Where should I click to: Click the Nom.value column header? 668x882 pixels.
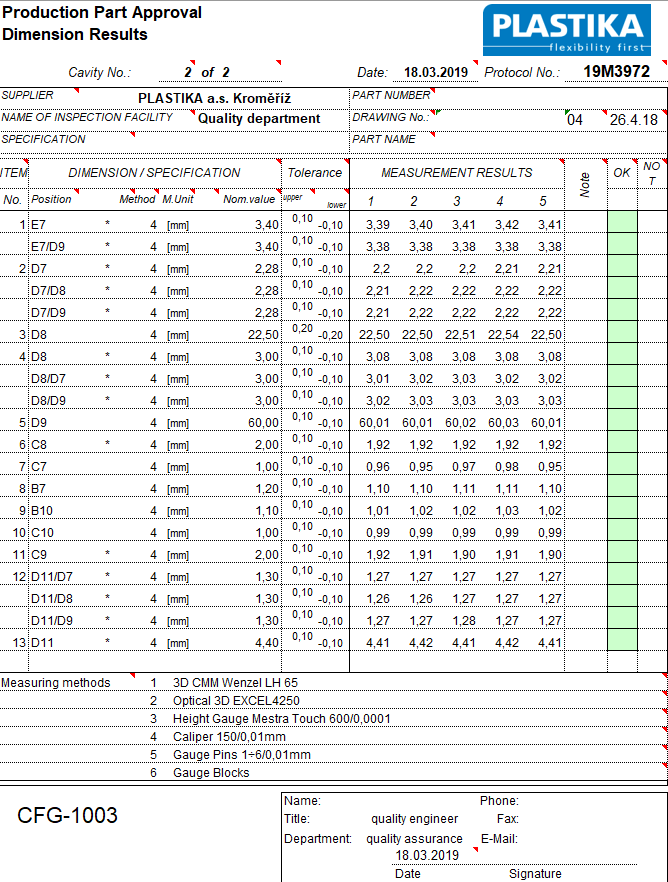point(249,199)
